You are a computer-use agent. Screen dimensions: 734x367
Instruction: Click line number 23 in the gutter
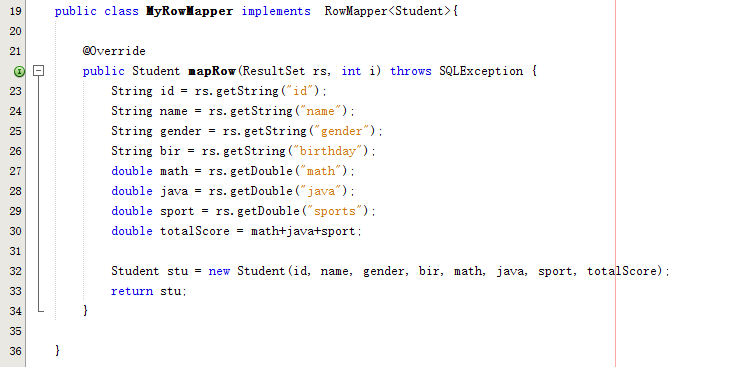[15, 91]
